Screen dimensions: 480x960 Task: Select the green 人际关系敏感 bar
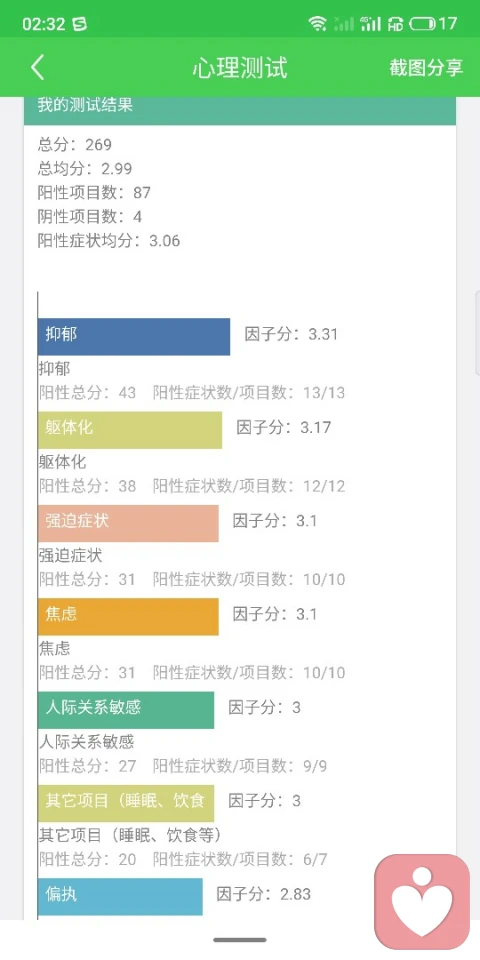(x=126, y=710)
